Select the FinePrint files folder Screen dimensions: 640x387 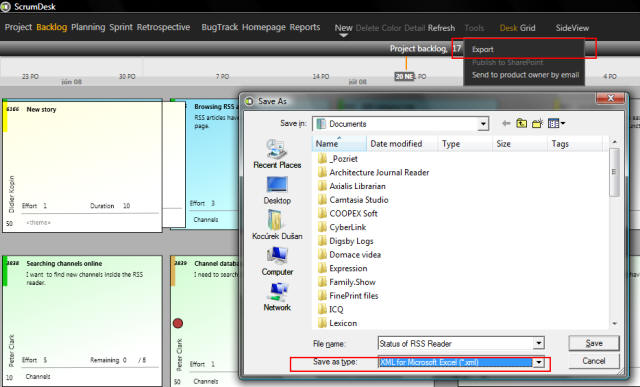348,296
